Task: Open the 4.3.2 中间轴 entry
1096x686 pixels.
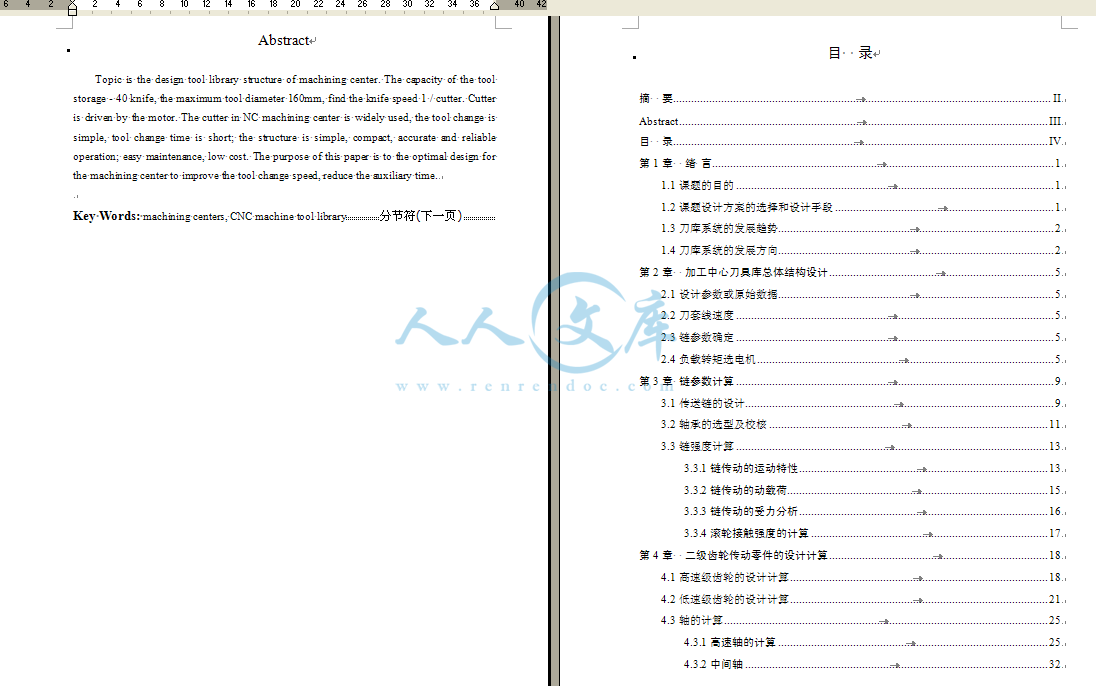Action: pyautogui.click(x=873, y=664)
